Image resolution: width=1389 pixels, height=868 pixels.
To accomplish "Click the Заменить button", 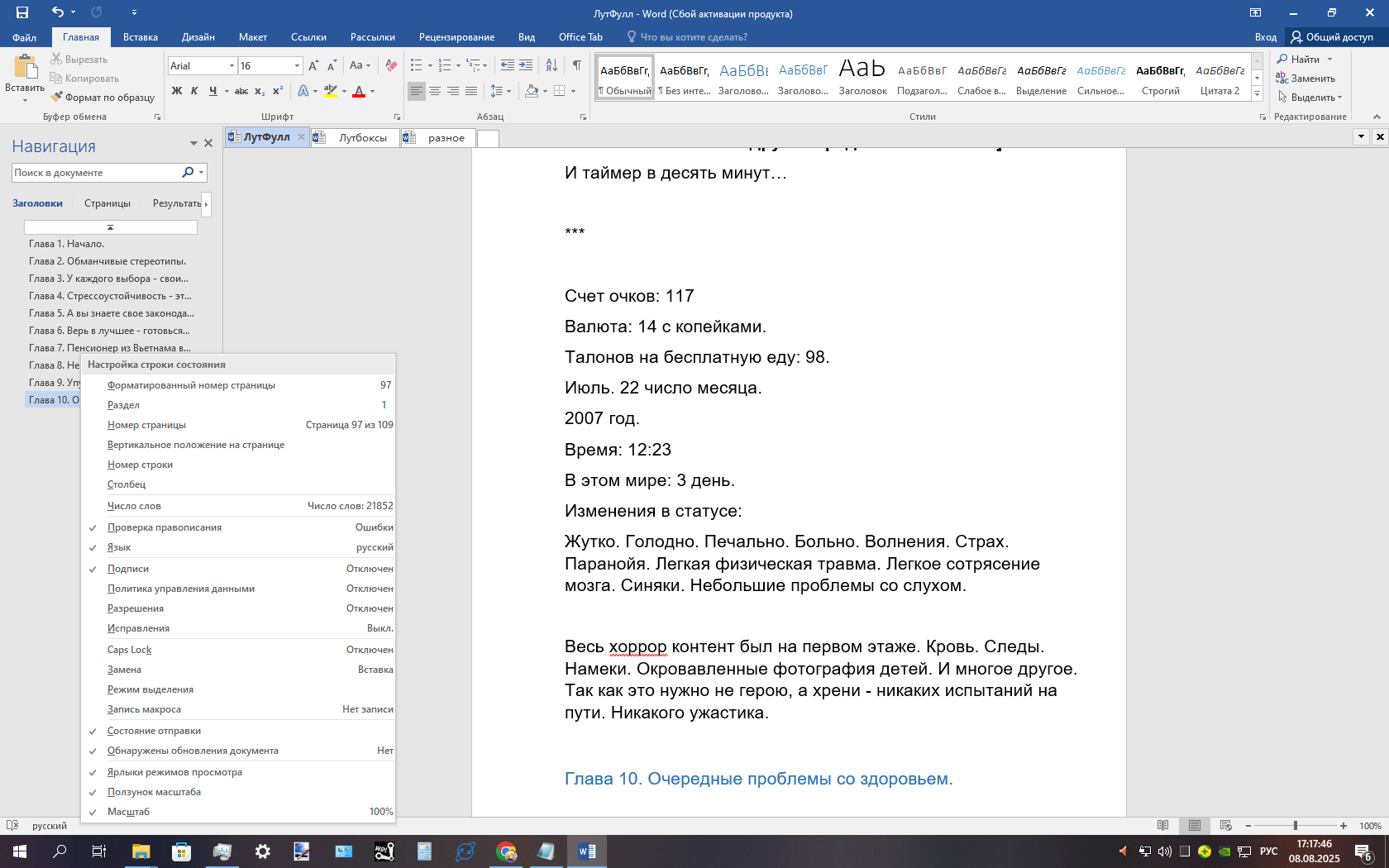I will (1312, 79).
